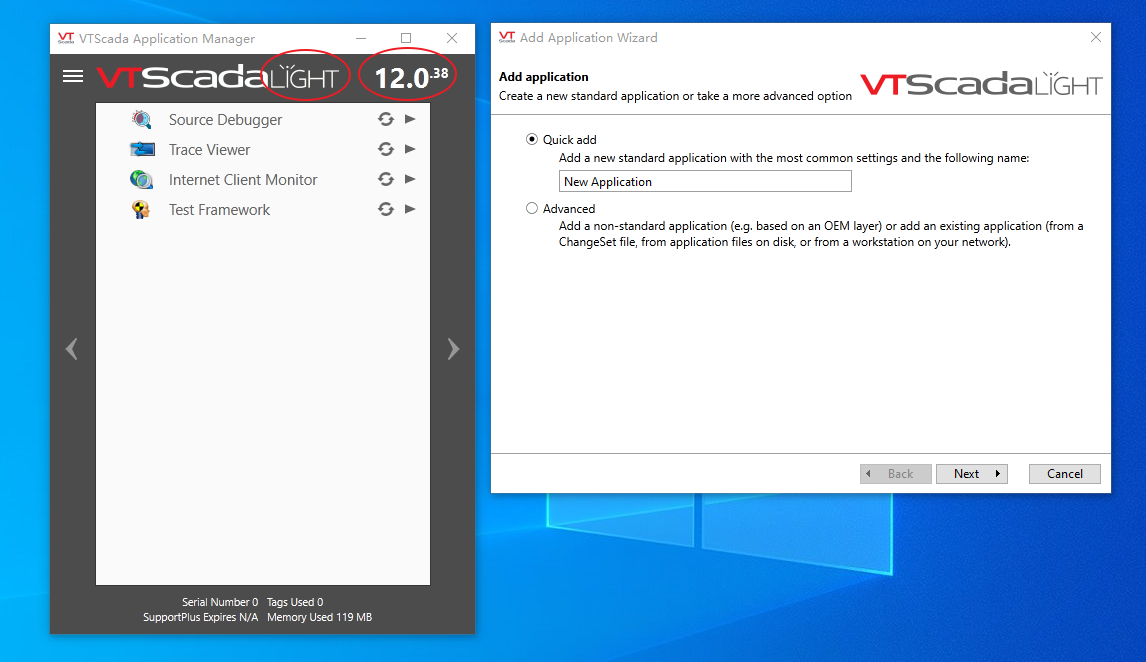Select the Advanced radio option
1146x662 pixels.
click(x=532, y=208)
